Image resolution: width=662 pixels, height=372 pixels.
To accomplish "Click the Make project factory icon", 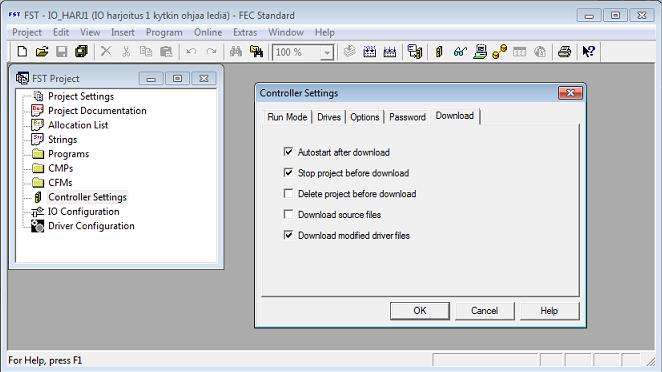I will point(390,52).
